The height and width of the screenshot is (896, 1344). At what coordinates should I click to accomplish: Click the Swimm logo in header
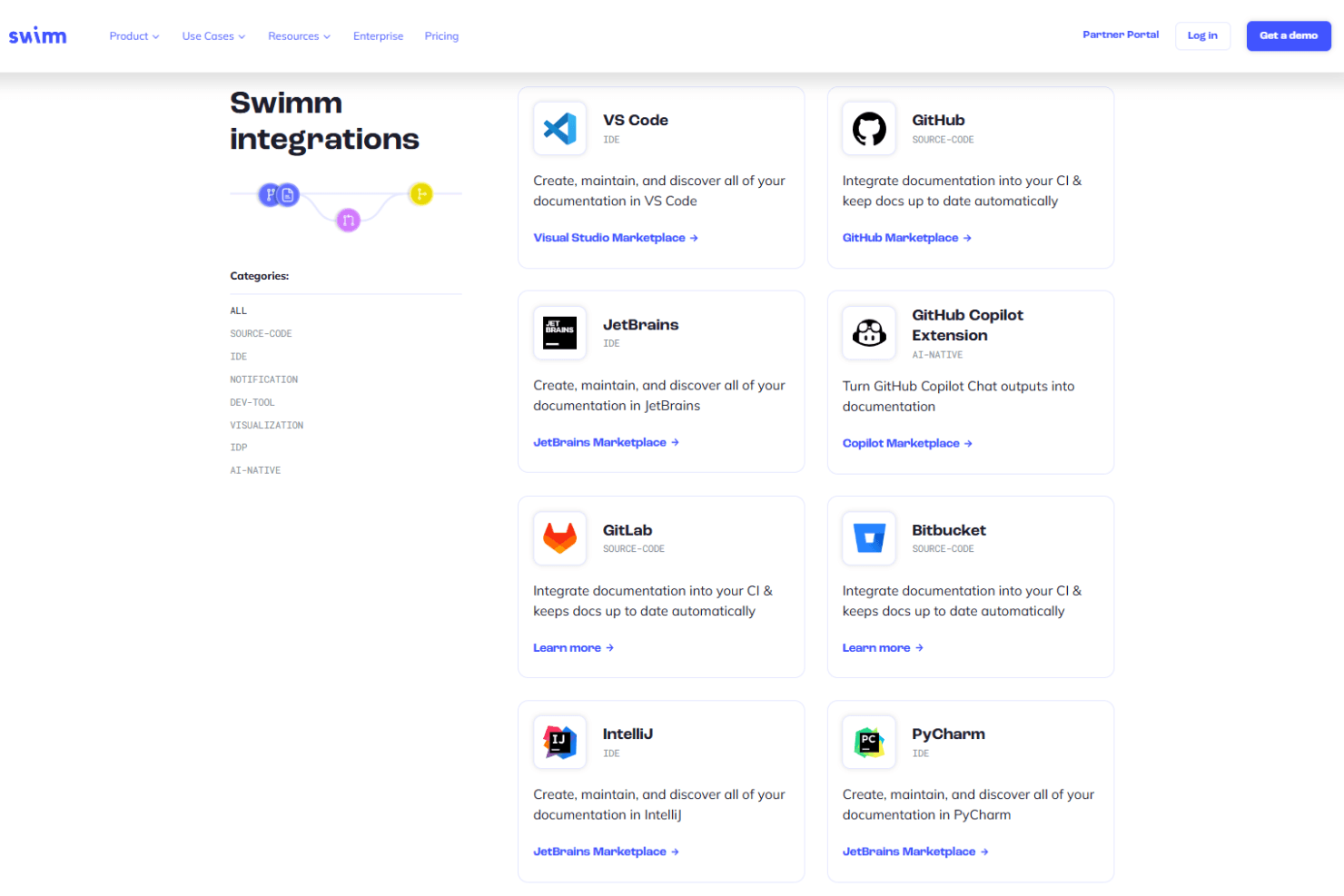37,35
